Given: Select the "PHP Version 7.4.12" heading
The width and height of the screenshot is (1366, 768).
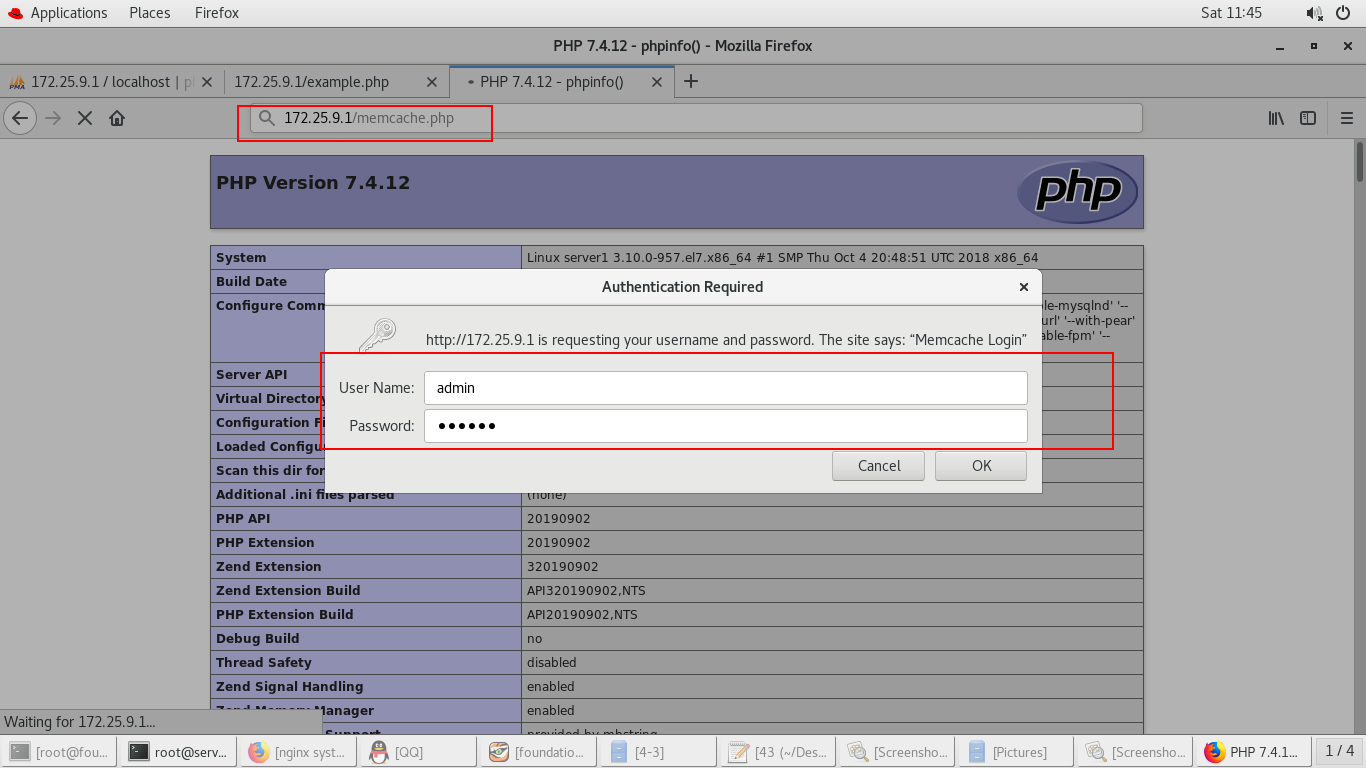Looking at the screenshot, I should pos(313,183).
